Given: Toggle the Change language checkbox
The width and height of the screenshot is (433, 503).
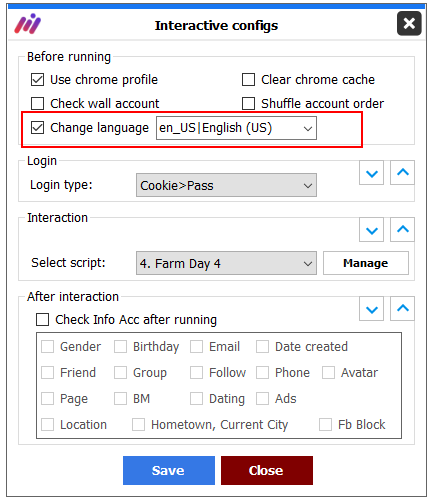Looking at the screenshot, I should click(x=37, y=128).
